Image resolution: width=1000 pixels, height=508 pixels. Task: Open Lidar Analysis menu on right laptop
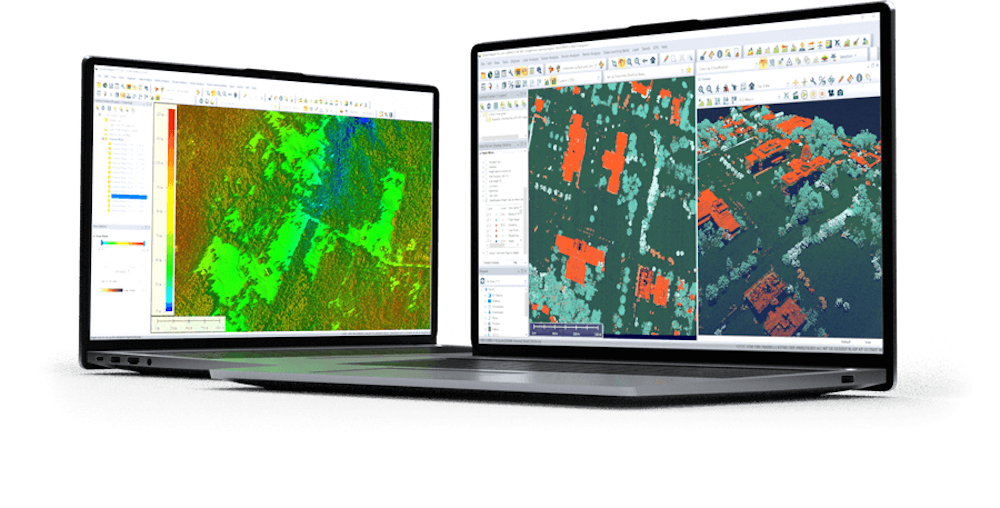coord(531,59)
